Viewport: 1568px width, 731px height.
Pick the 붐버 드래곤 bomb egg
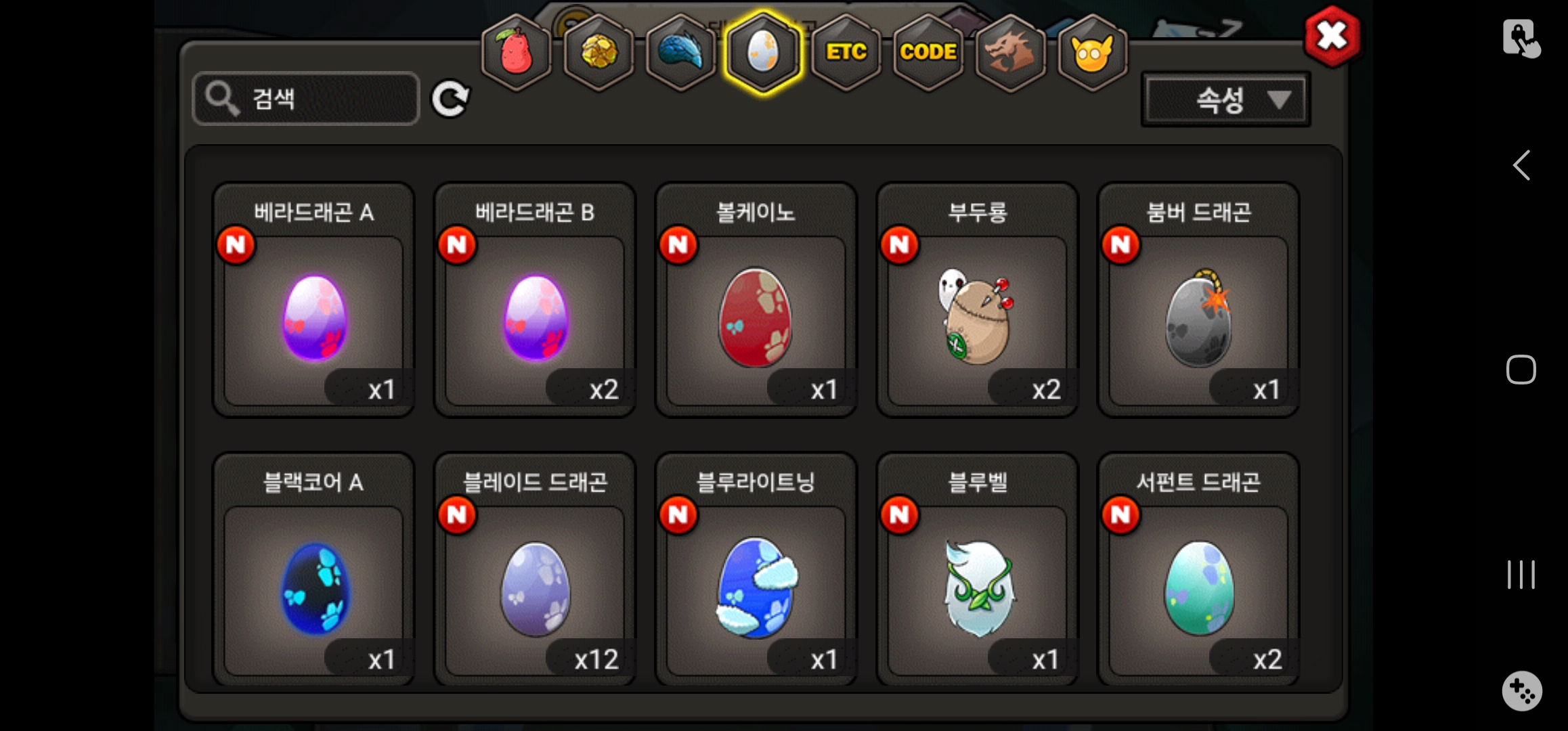coord(1198,301)
